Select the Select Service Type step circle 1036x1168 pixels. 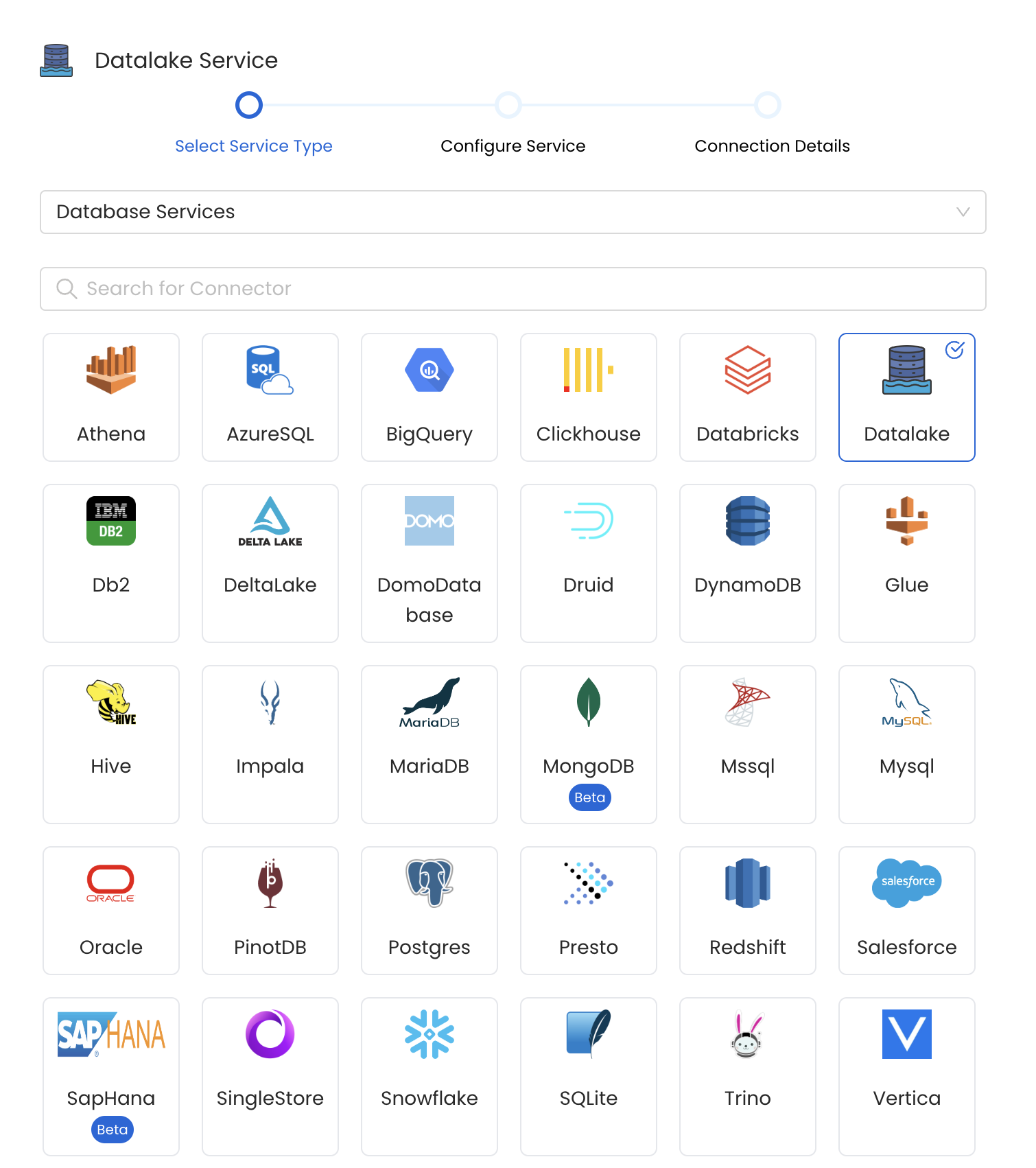[x=249, y=105]
